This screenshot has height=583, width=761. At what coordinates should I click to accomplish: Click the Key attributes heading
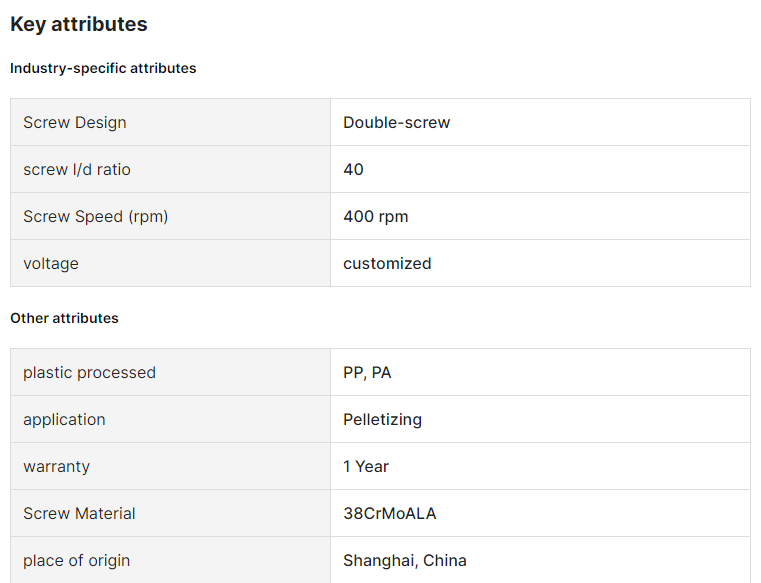[x=79, y=24]
